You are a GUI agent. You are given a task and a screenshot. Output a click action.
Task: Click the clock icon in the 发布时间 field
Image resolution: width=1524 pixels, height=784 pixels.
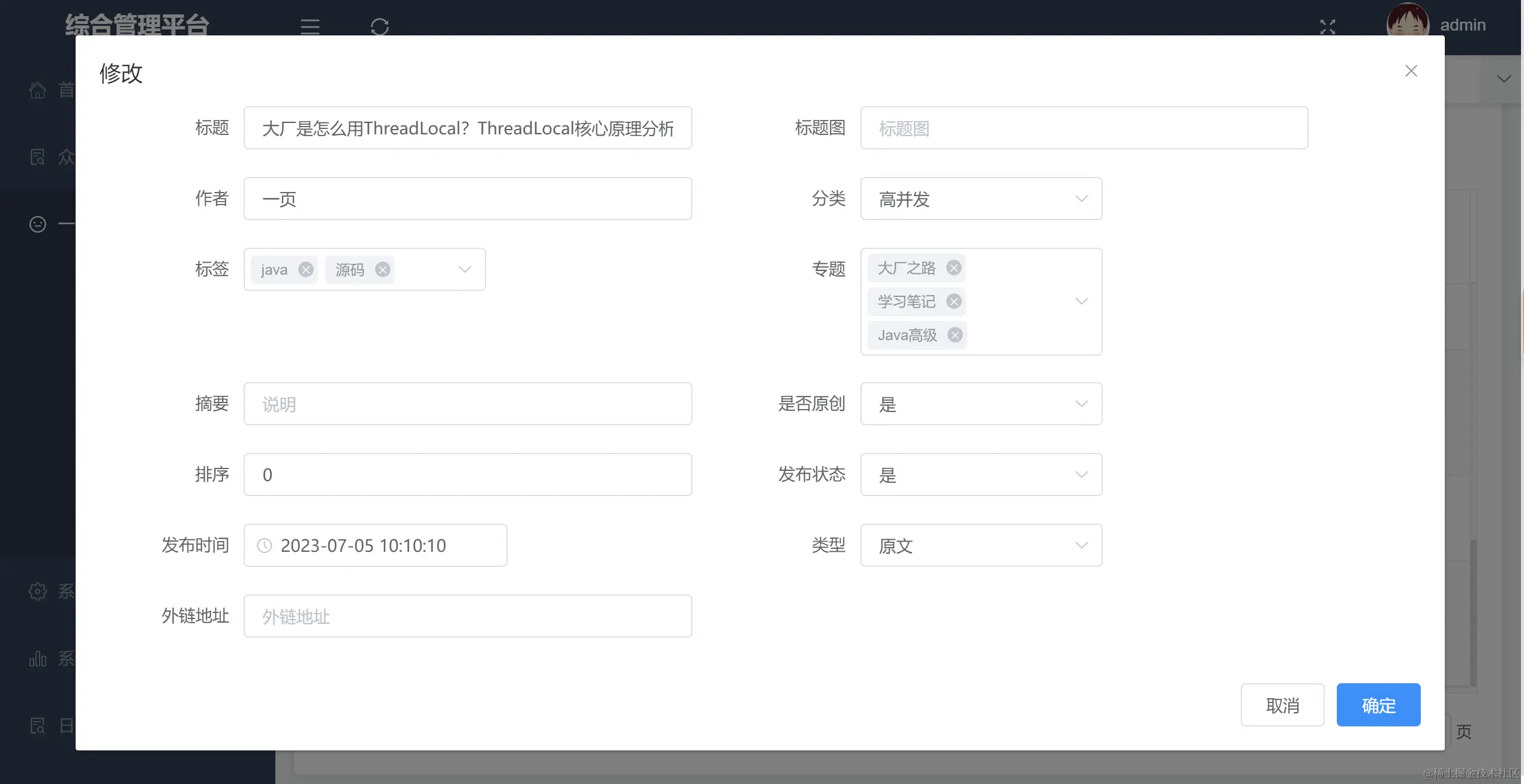[265, 546]
